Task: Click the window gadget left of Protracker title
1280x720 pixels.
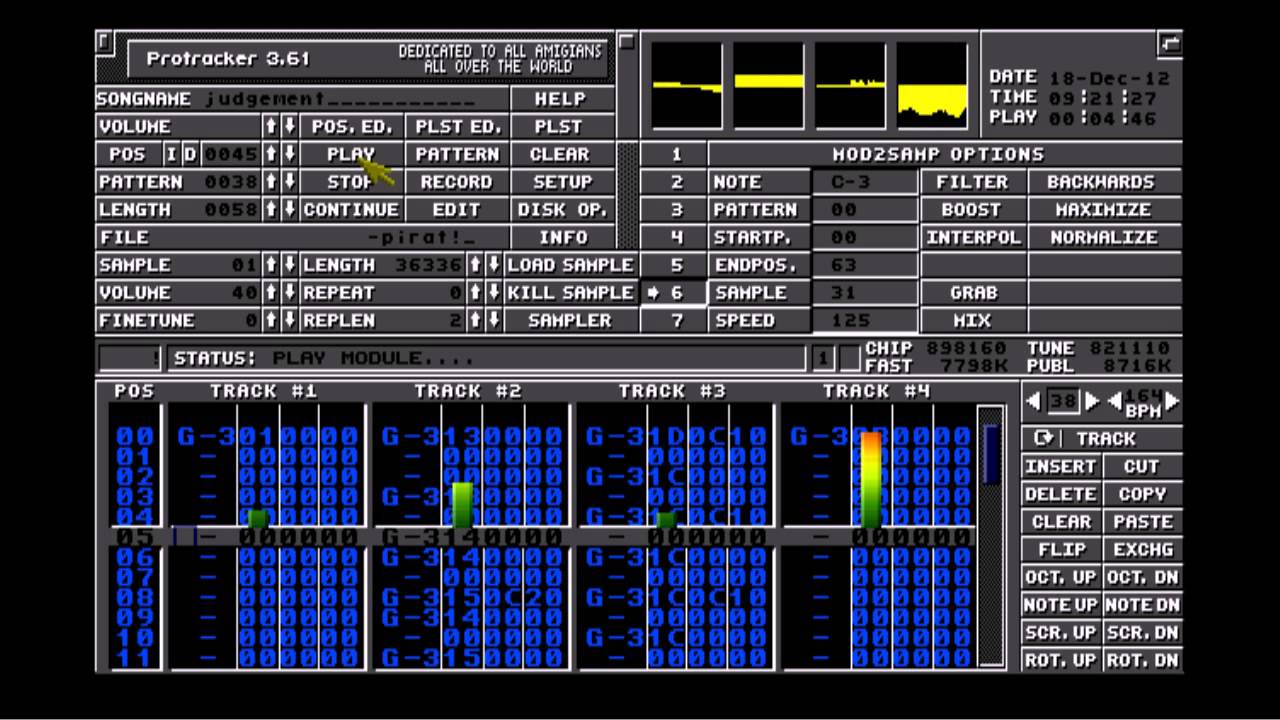Action: tap(104, 41)
